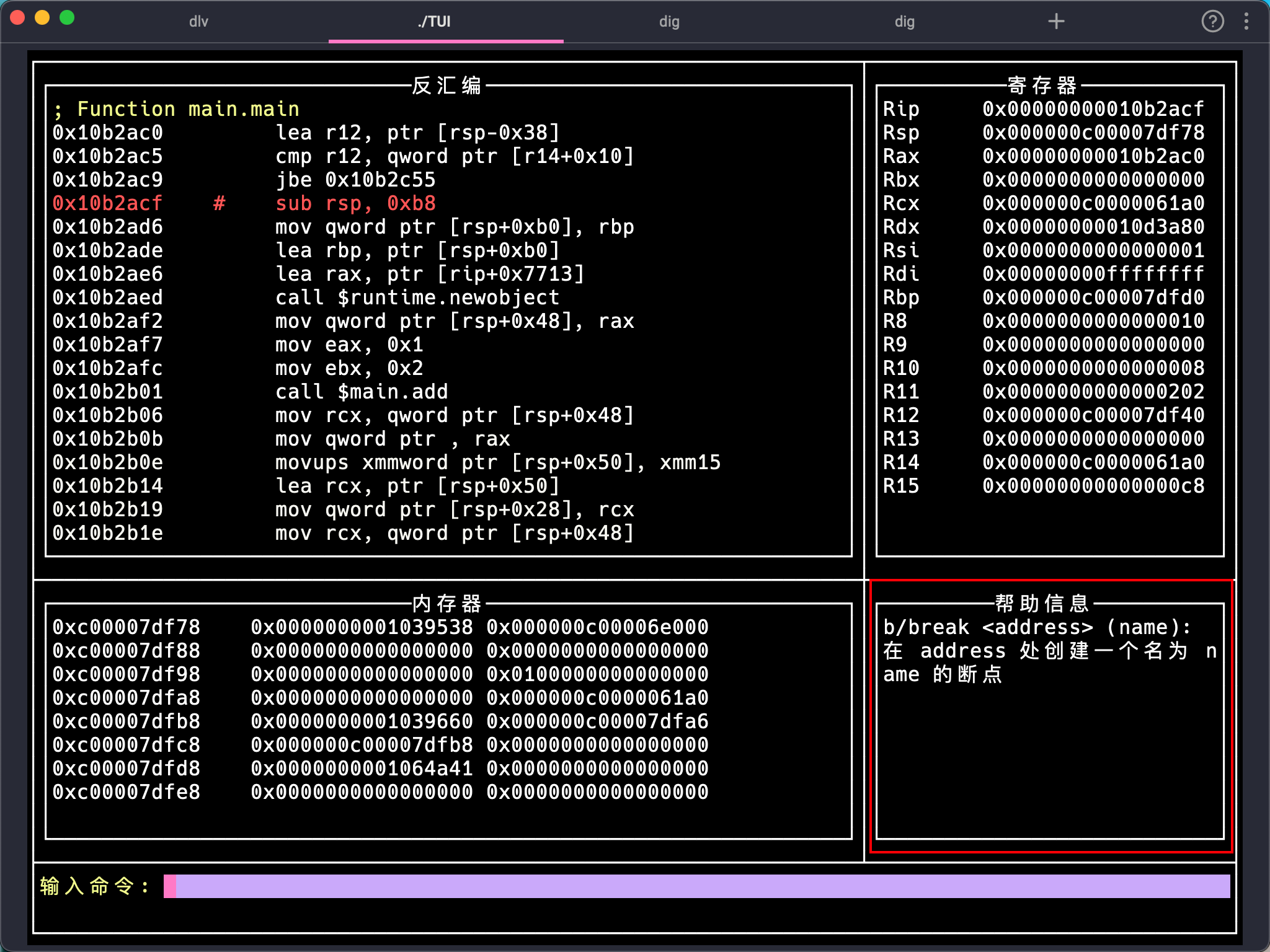The image size is (1270, 952).
Task: Click the green window zoom button
Action: (67, 18)
